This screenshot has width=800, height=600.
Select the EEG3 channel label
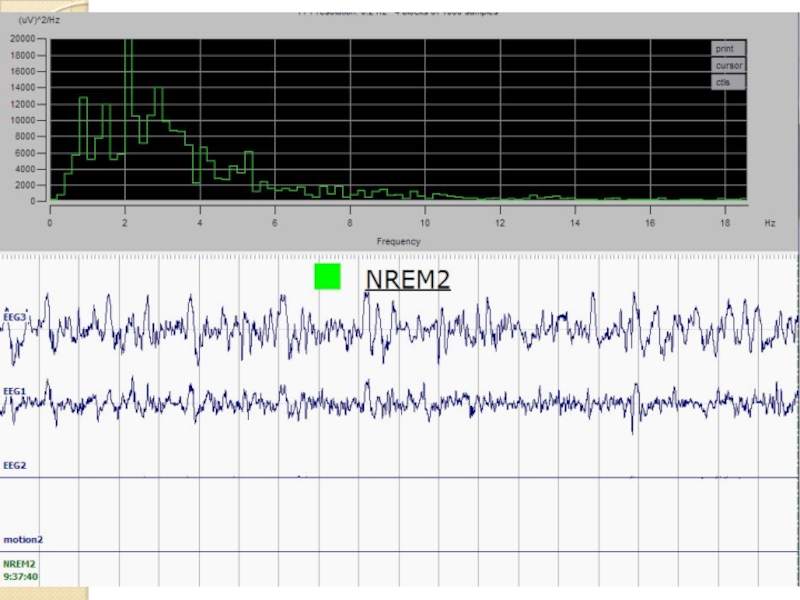pyautogui.click(x=14, y=318)
